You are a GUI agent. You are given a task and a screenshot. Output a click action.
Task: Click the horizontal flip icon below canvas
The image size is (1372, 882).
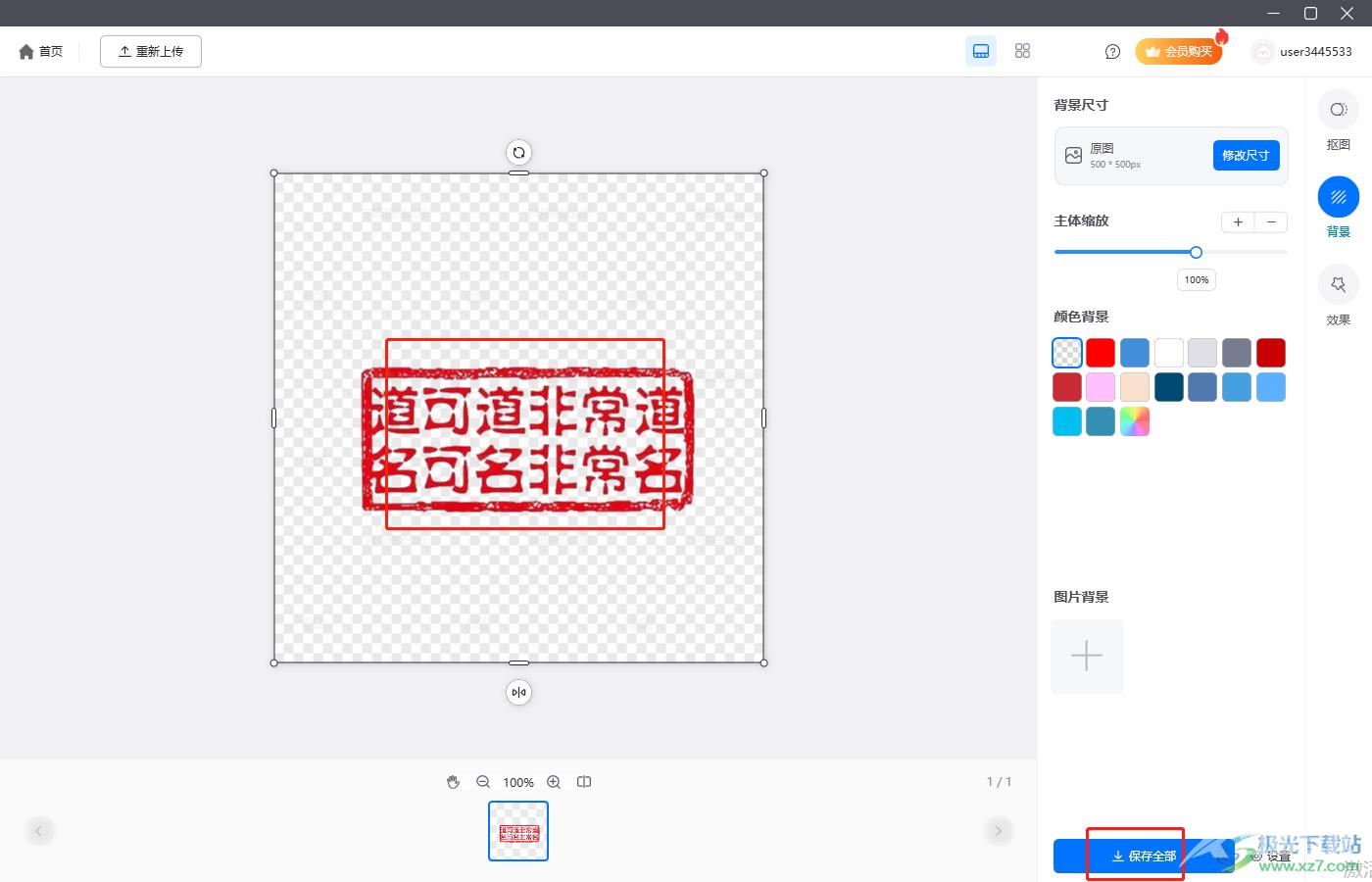(x=518, y=693)
